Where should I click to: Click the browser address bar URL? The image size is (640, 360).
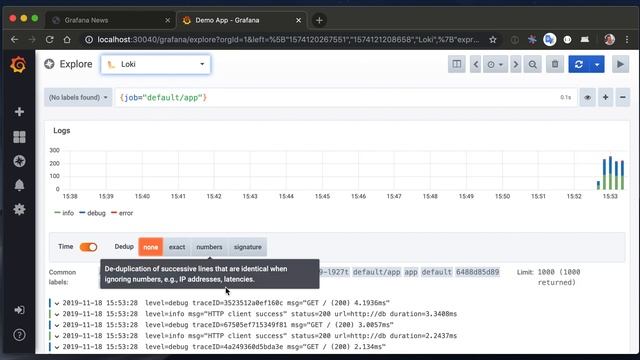(288, 40)
